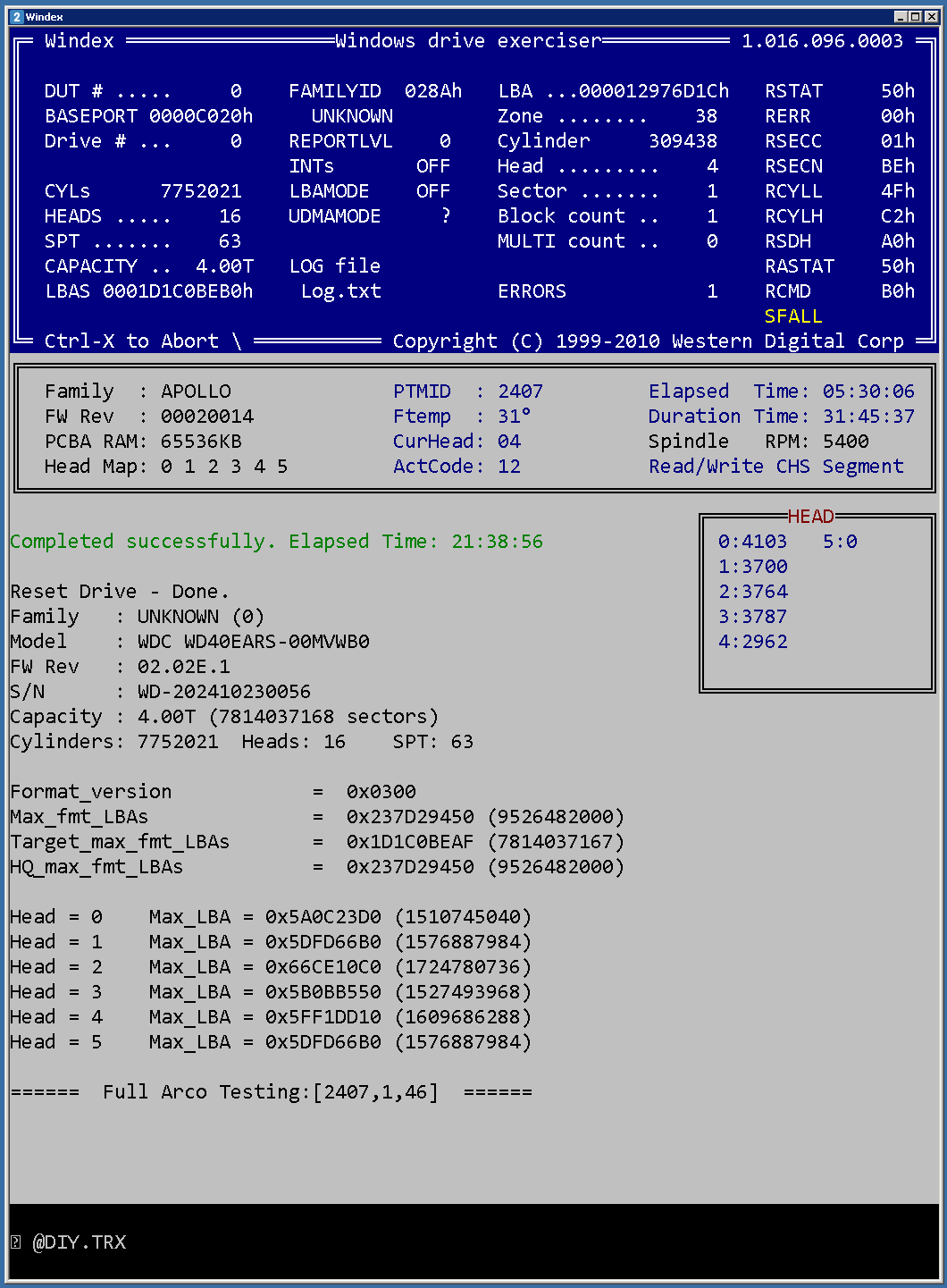Select the Read/Write CHS Segment label
947x1288 pixels.
[x=776, y=467]
